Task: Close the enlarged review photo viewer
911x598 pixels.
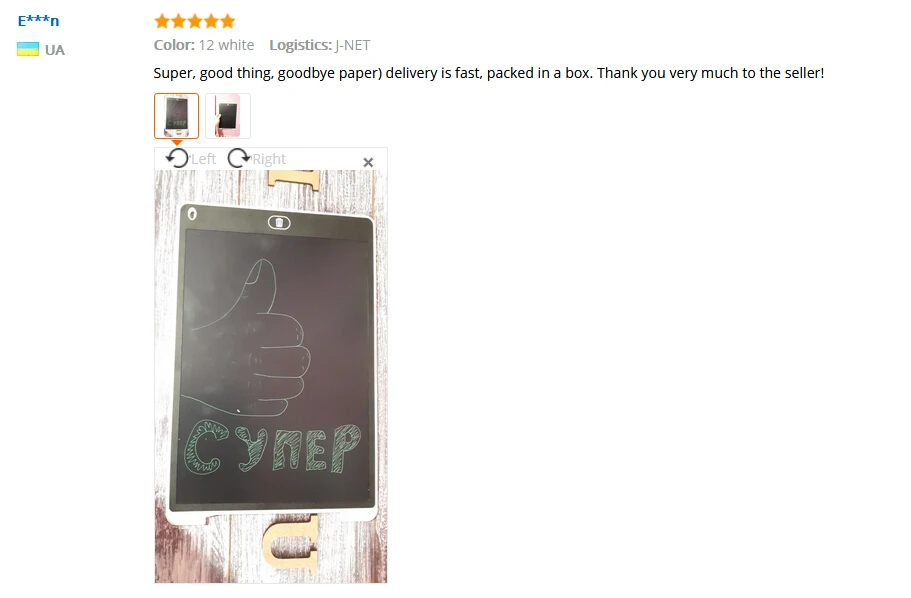Action: pyautogui.click(x=368, y=162)
